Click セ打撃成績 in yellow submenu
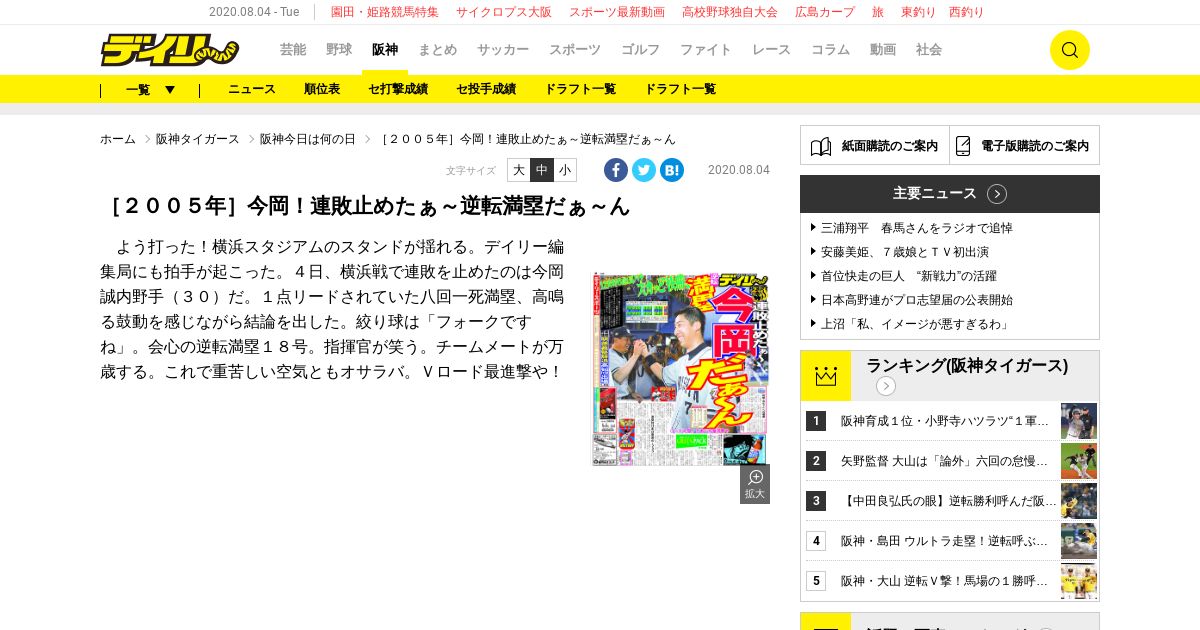 [x=398, y=89]
